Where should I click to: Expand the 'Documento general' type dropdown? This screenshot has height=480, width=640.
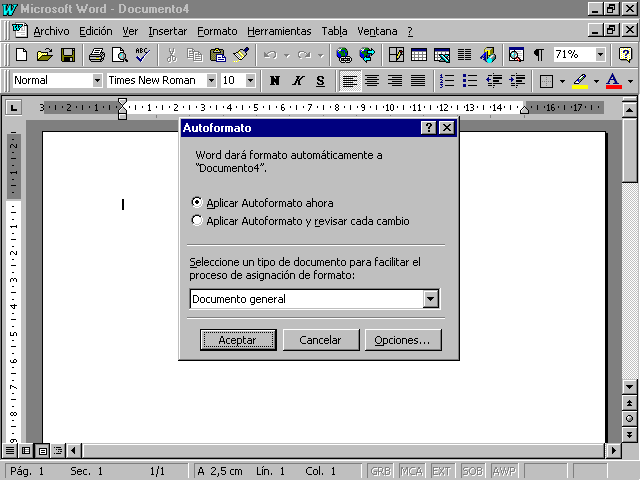[431, 299]
